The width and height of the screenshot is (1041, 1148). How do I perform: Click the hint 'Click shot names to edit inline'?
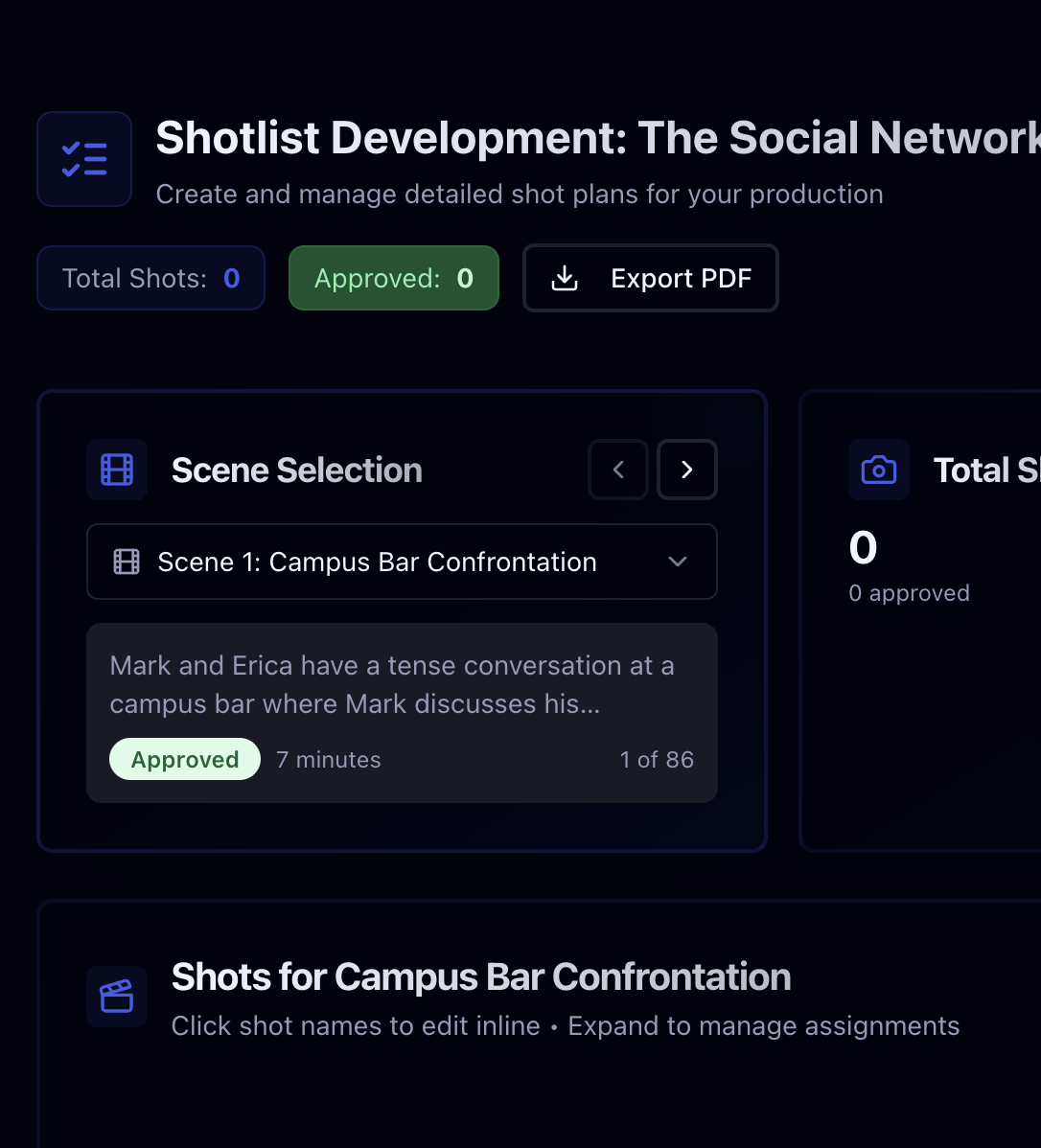pos(356,1025)
